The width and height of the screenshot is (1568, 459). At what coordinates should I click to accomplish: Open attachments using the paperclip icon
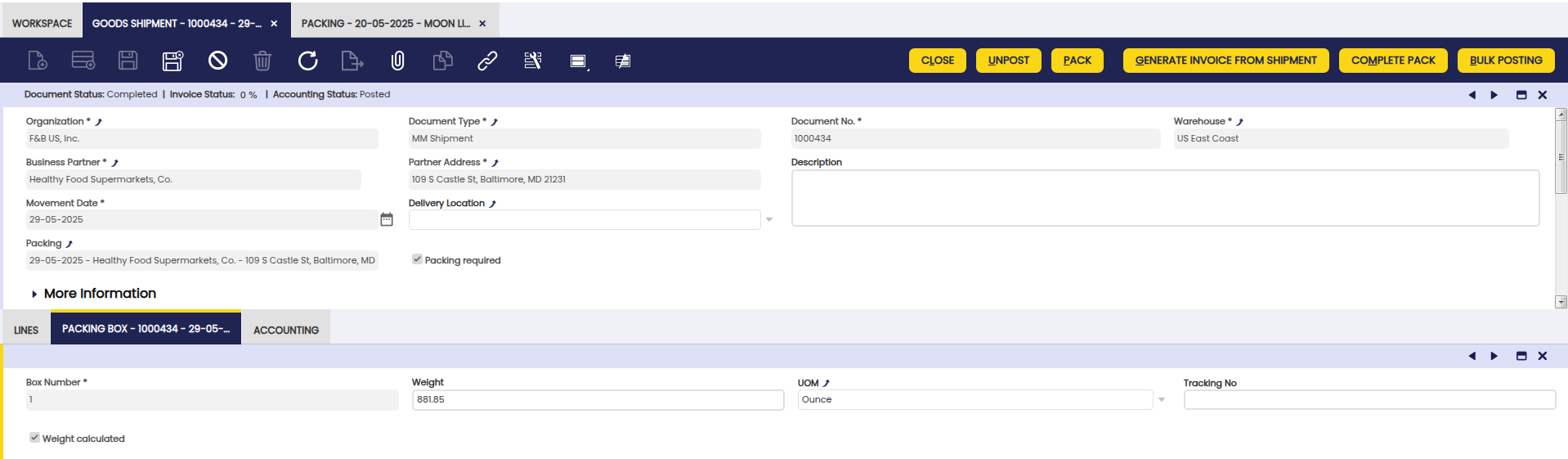click(x=397, y=61)
